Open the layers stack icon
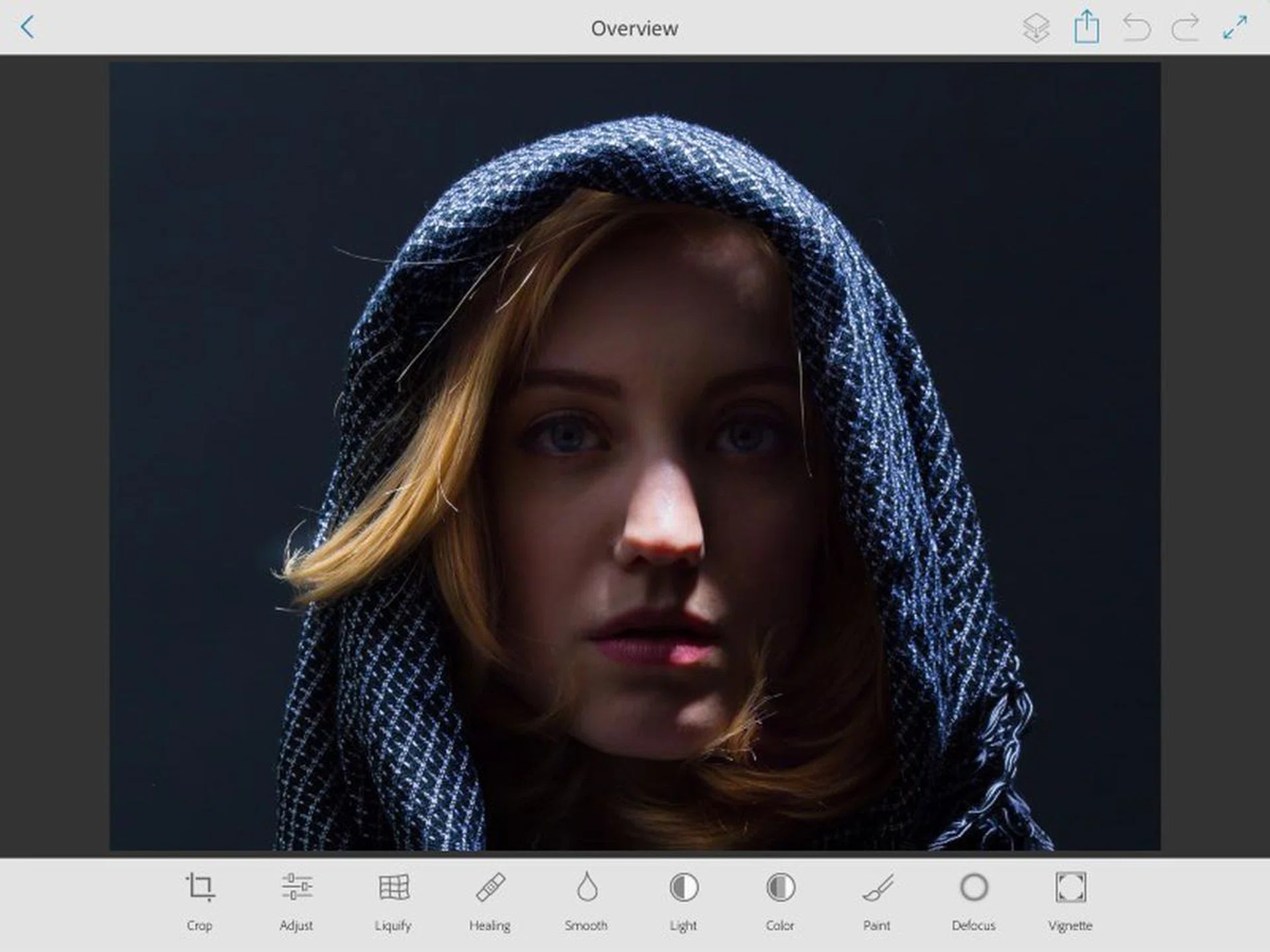This screenshot has height=952, width=1270. click(x=1036, y=28)
